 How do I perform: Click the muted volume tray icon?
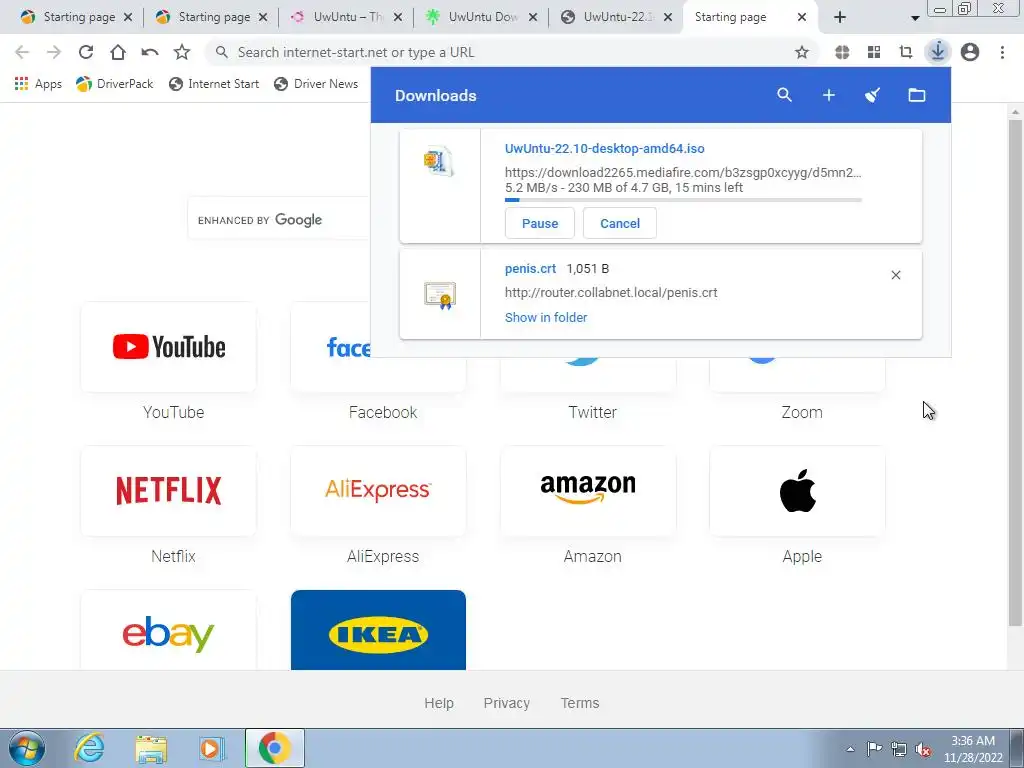(x=923, y=750)
